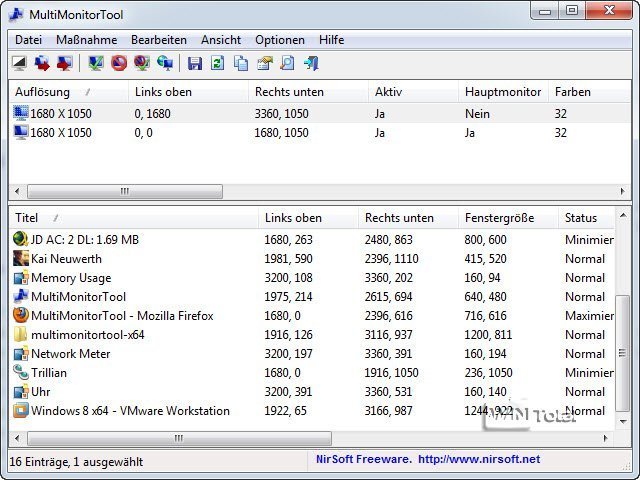
Task: Click the Auflösung column header
Action: point(42,92)
